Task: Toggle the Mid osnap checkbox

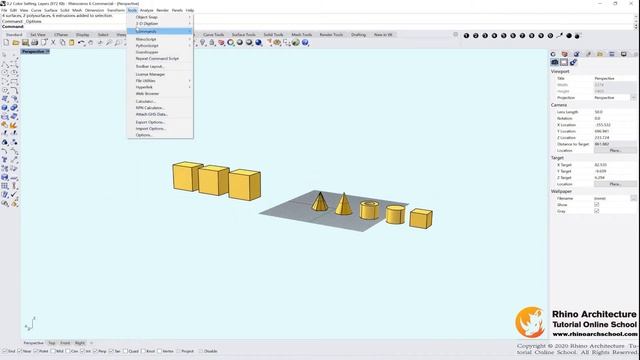Action: (53, 351)
